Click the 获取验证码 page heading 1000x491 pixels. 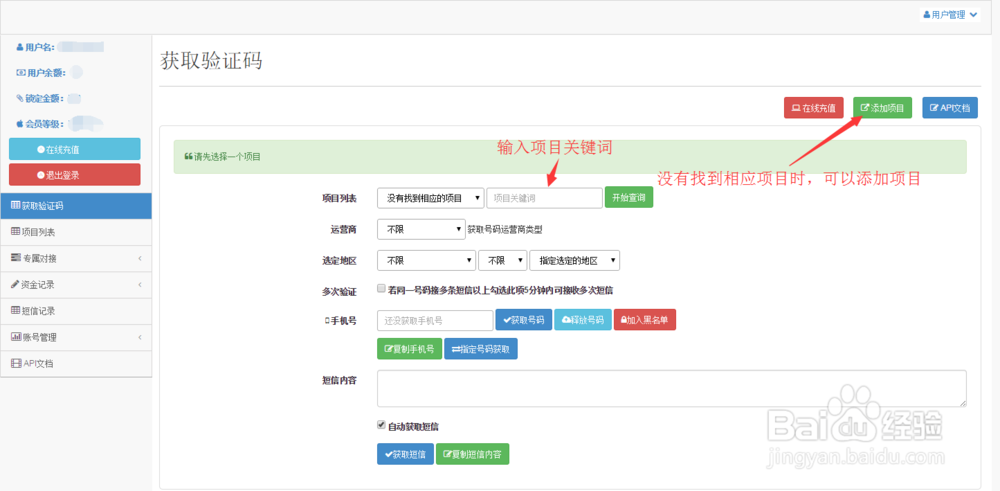(212, 61)
